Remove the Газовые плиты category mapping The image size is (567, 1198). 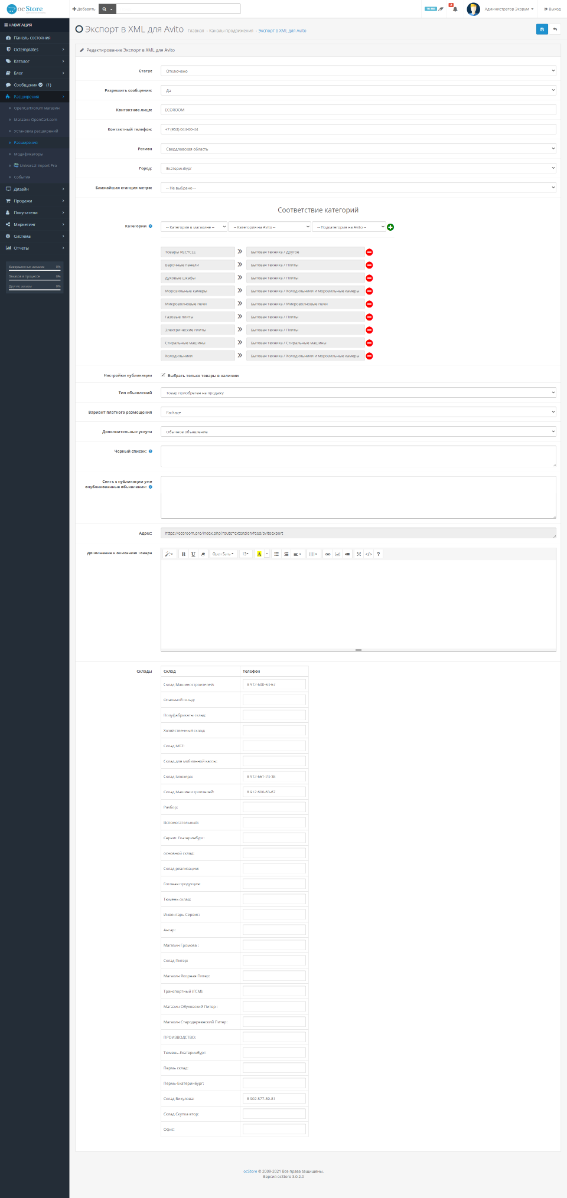369,316
